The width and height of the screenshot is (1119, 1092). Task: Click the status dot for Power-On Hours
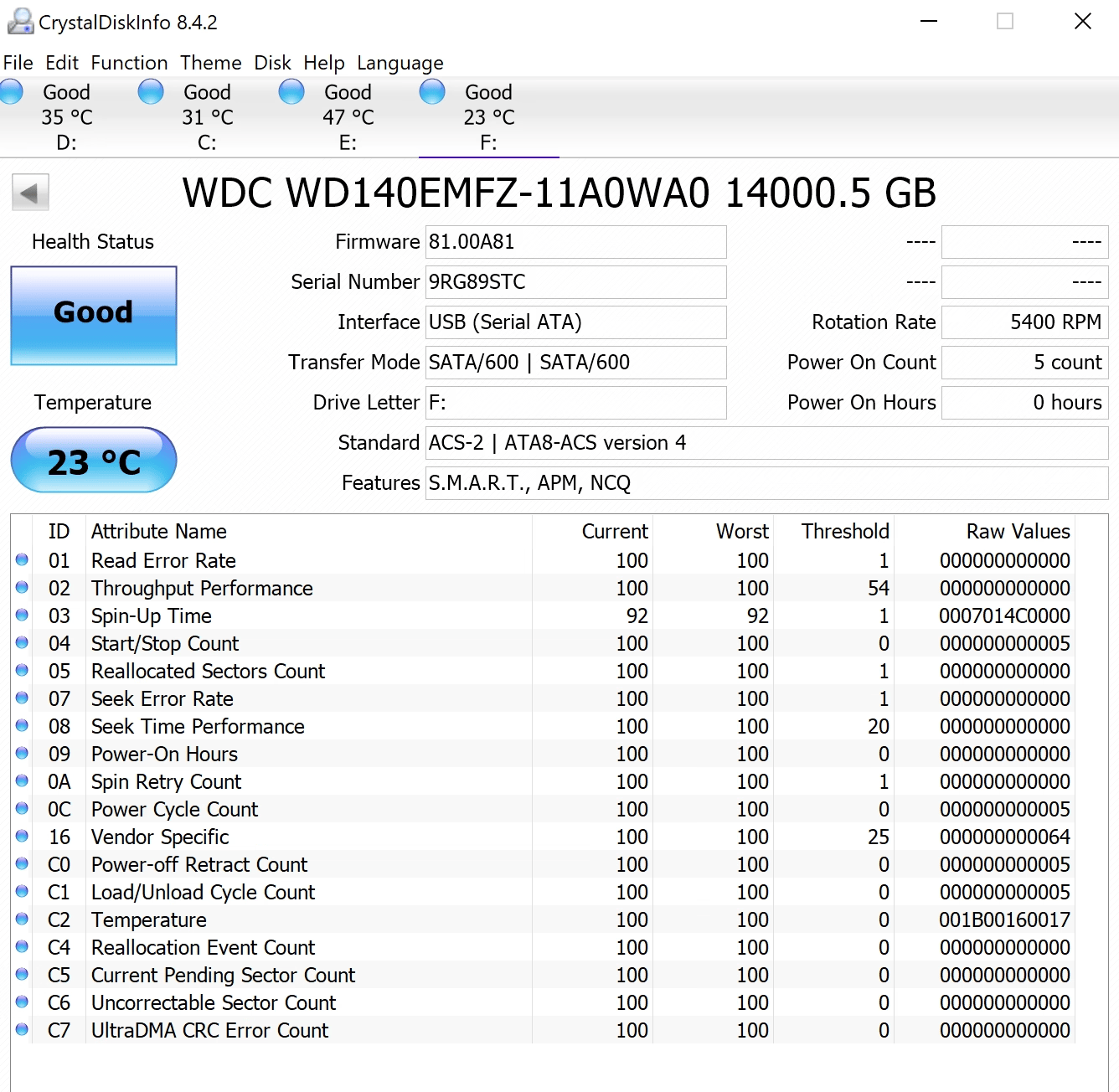point(22,753)
